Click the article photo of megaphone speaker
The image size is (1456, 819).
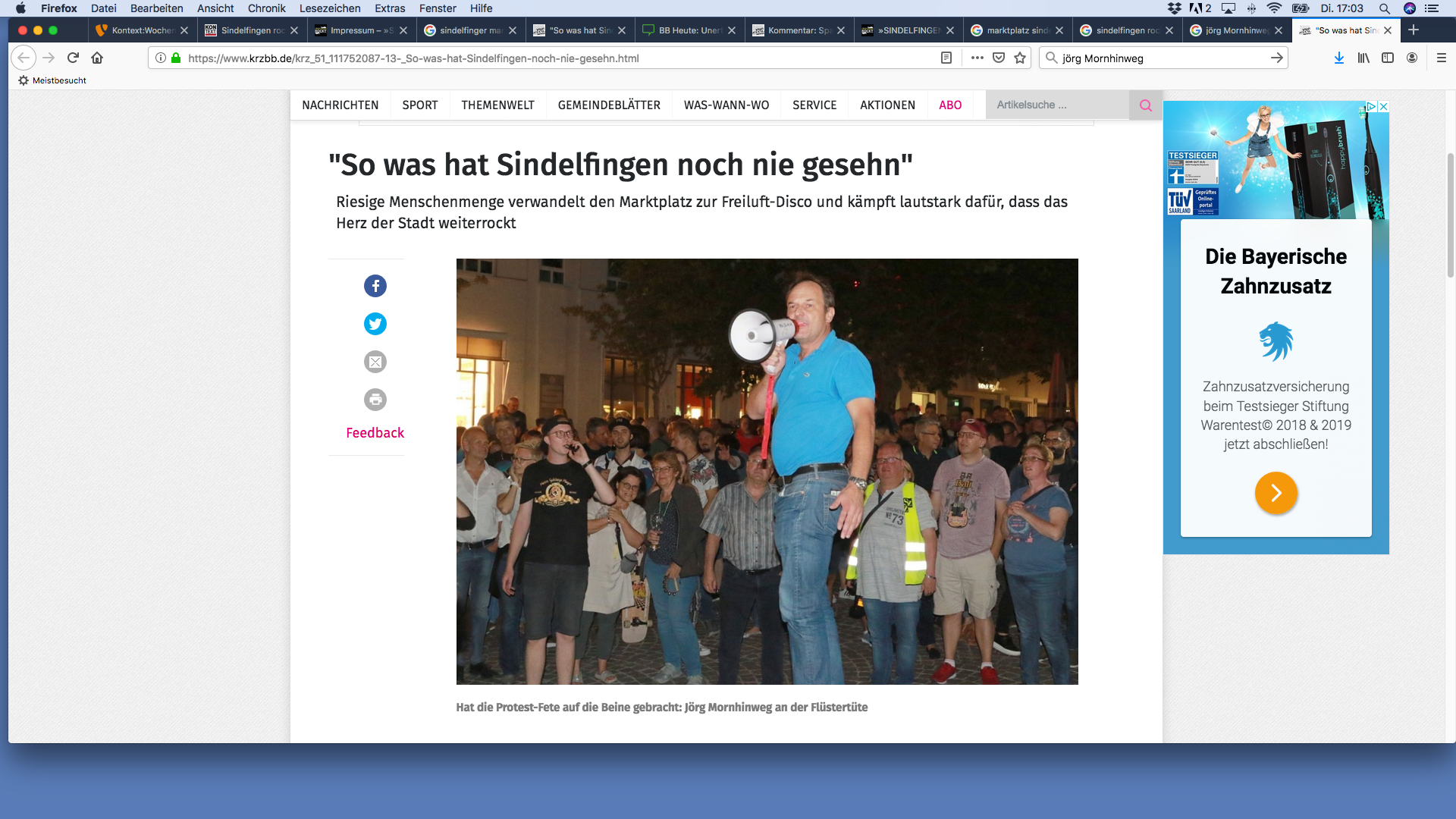(767, 472)
